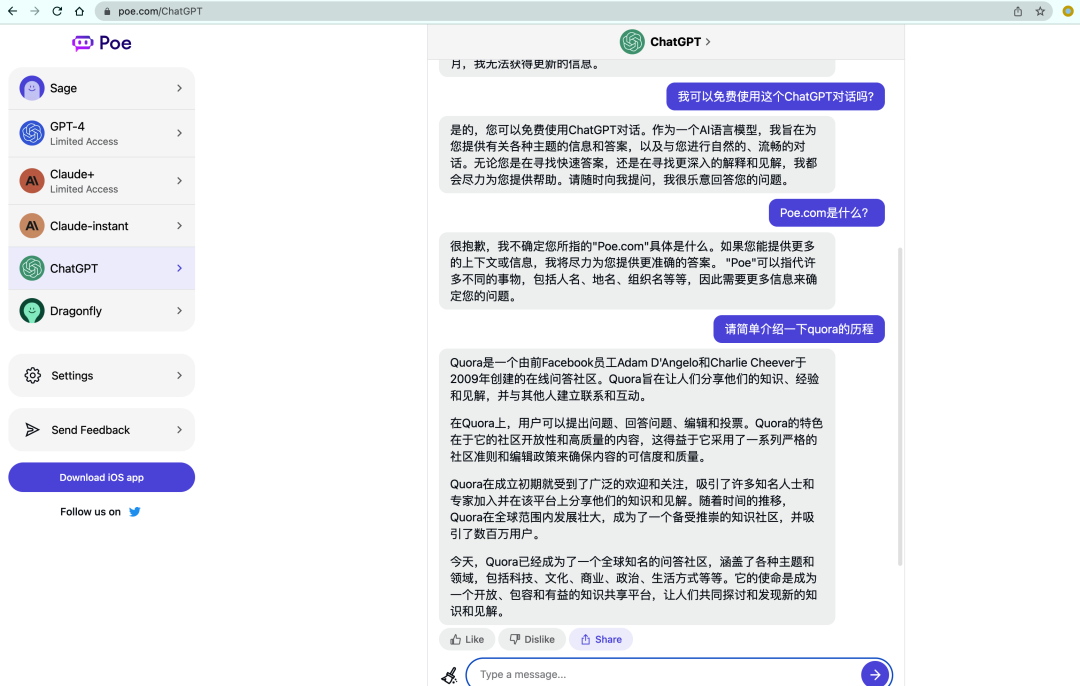Expand Claude+ row chevron
The height and width of the screenshot is (686, 1080).
click(x=179, y=180)
